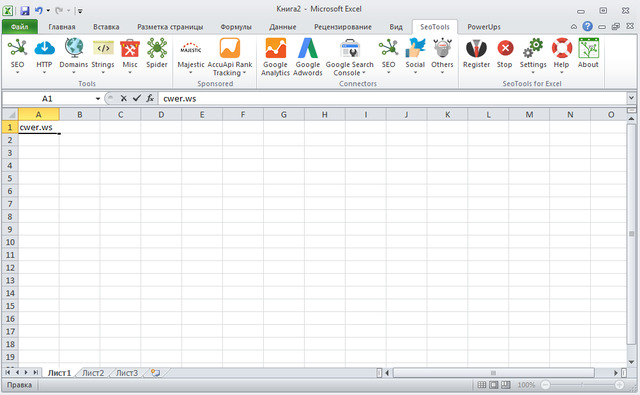Open the Вид ribbon tab

[x=396, y=27]
